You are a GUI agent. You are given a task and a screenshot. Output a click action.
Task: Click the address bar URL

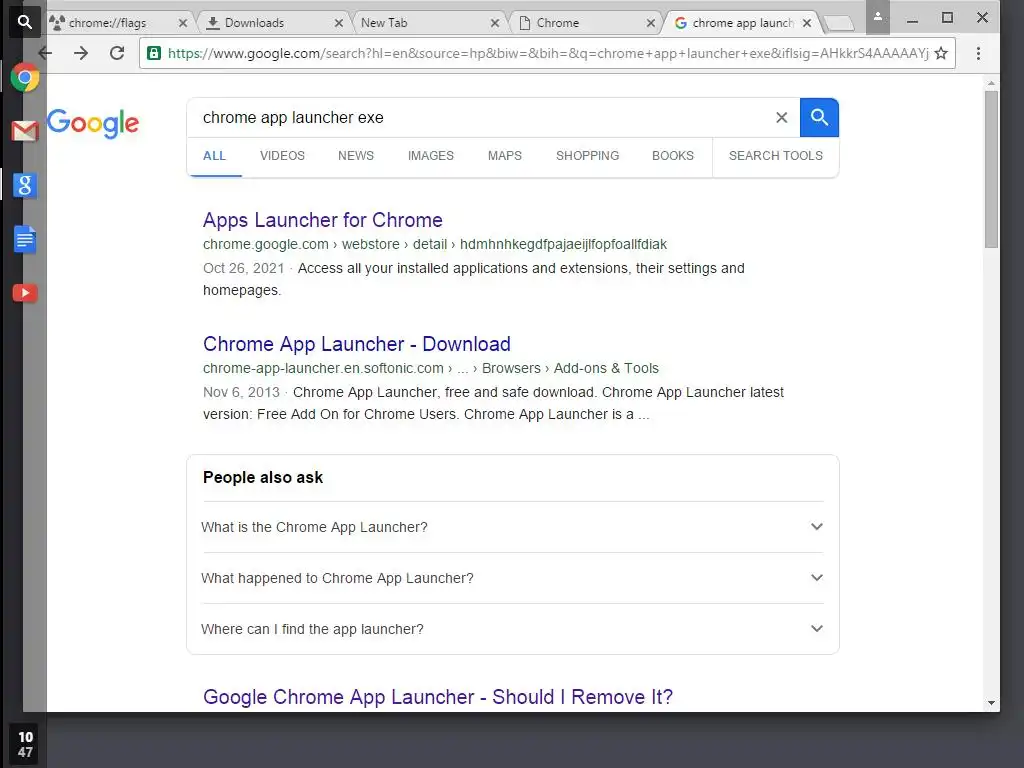click(547, 53)
